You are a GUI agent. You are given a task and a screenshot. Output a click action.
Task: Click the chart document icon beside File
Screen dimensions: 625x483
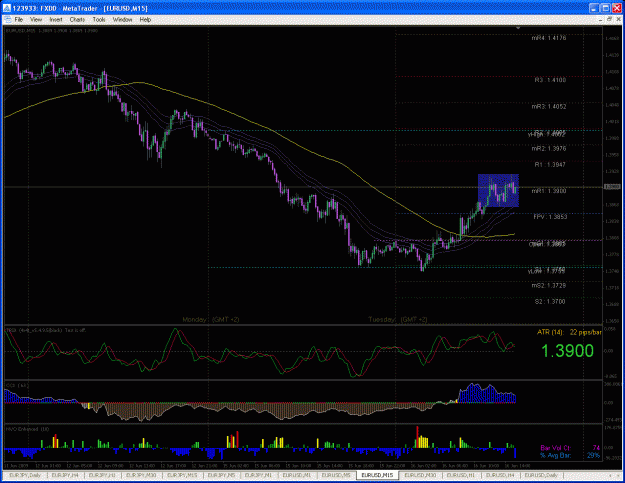pos(7,20)
